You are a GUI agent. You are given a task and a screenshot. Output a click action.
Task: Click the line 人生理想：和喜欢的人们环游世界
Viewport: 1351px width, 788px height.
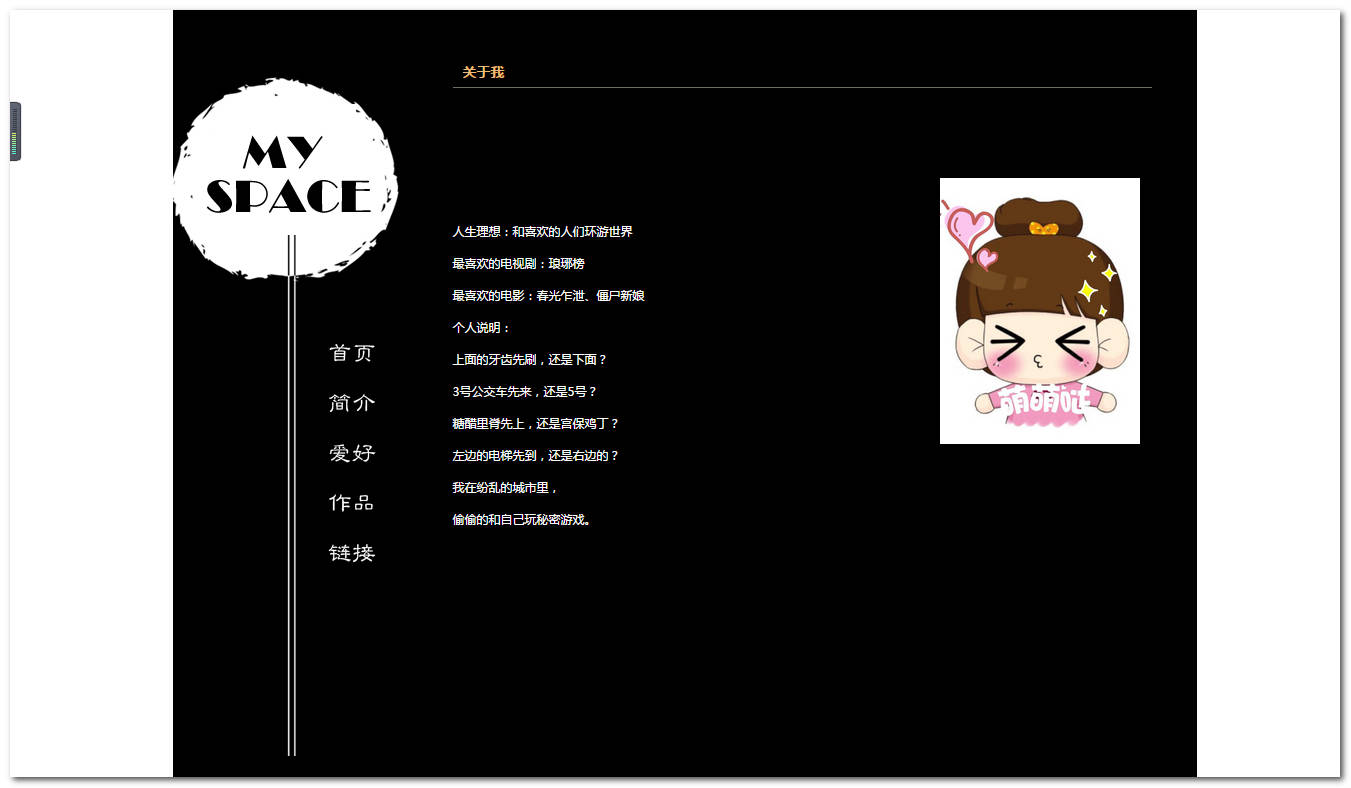click(542, 232)
